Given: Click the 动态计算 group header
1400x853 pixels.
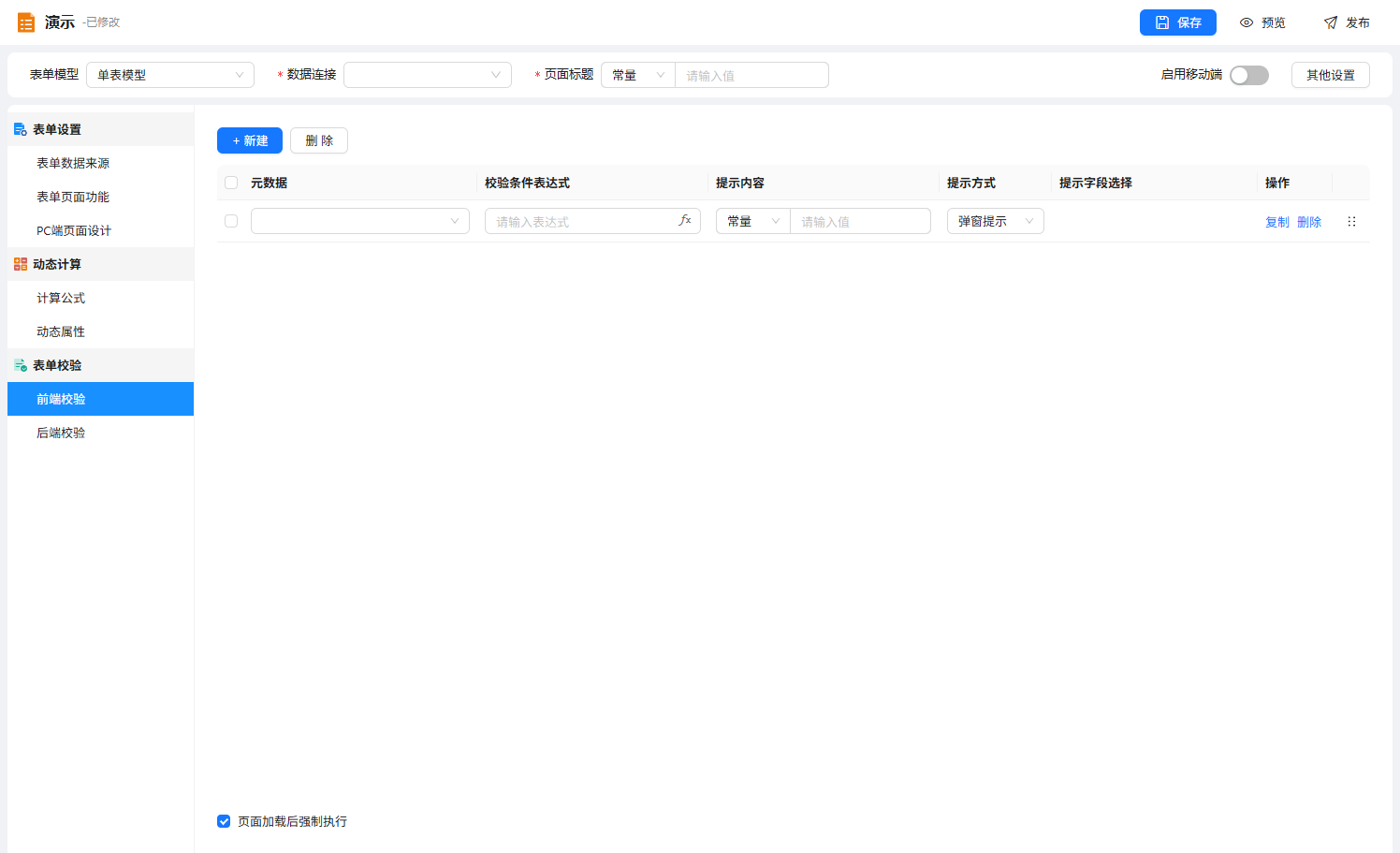Looking at the screenshot, I should coord(101,264).
